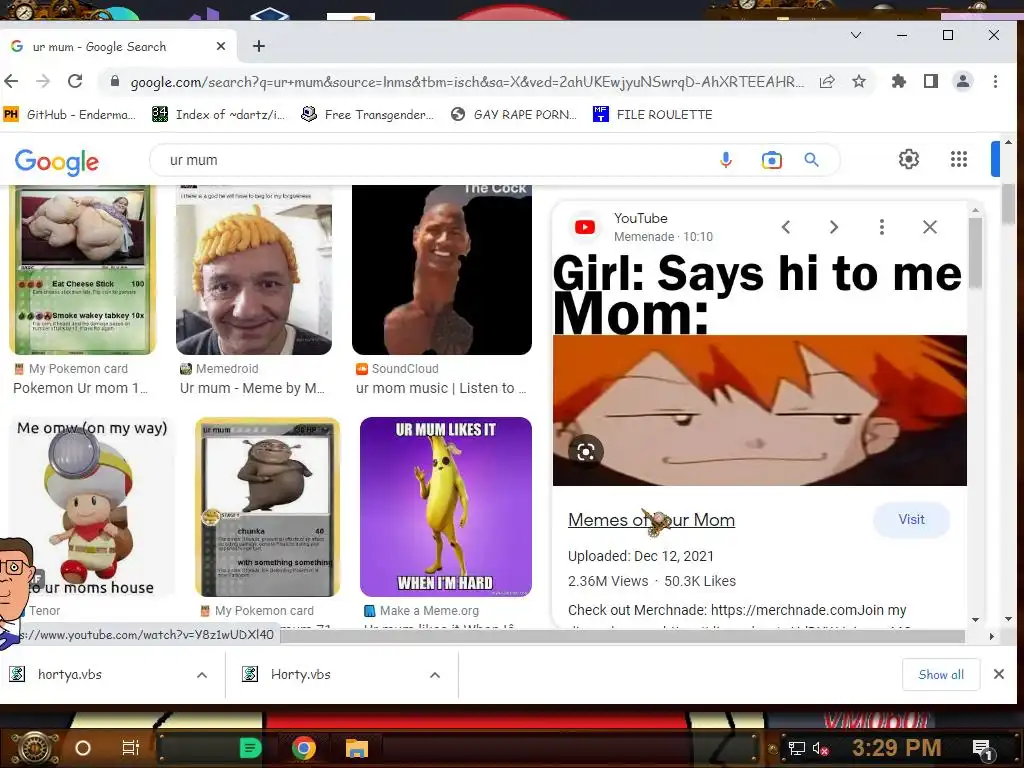Close the downloads bar
1024x768 pixels.
pyautogui.click(x=999, y=674)
